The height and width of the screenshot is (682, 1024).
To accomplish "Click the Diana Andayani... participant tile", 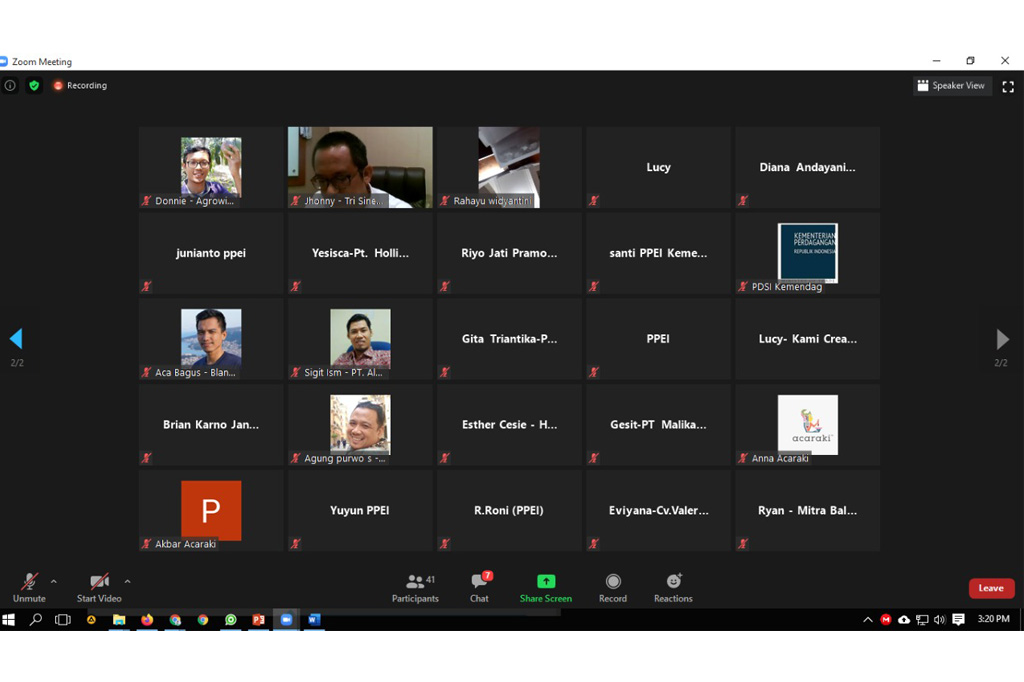I will (807, 167).
